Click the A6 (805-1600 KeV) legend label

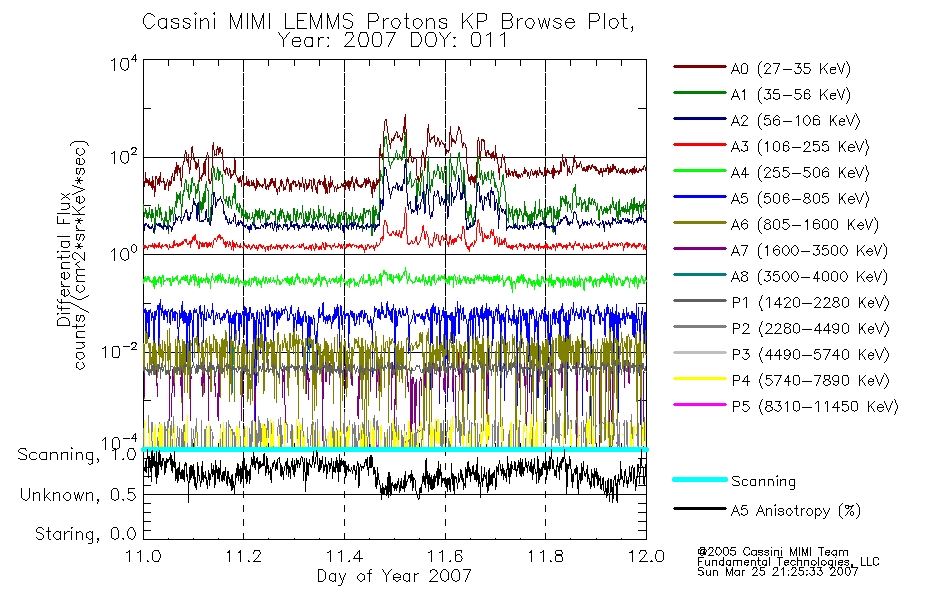coord(805,225)
